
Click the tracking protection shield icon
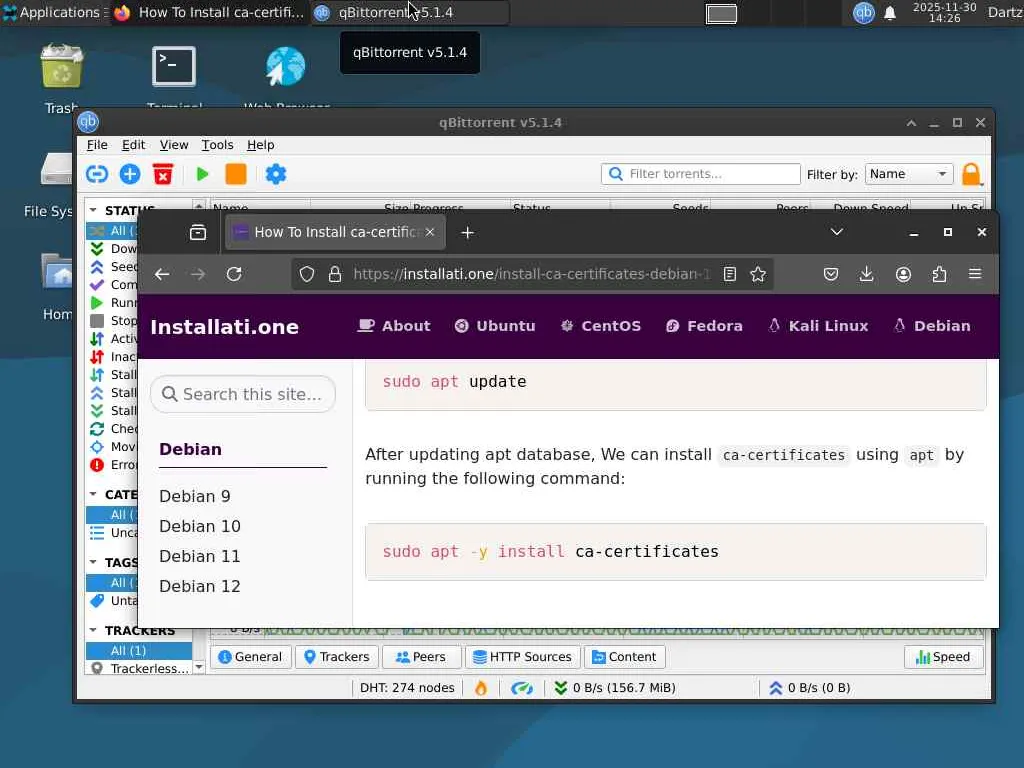(x=307, y=274)
